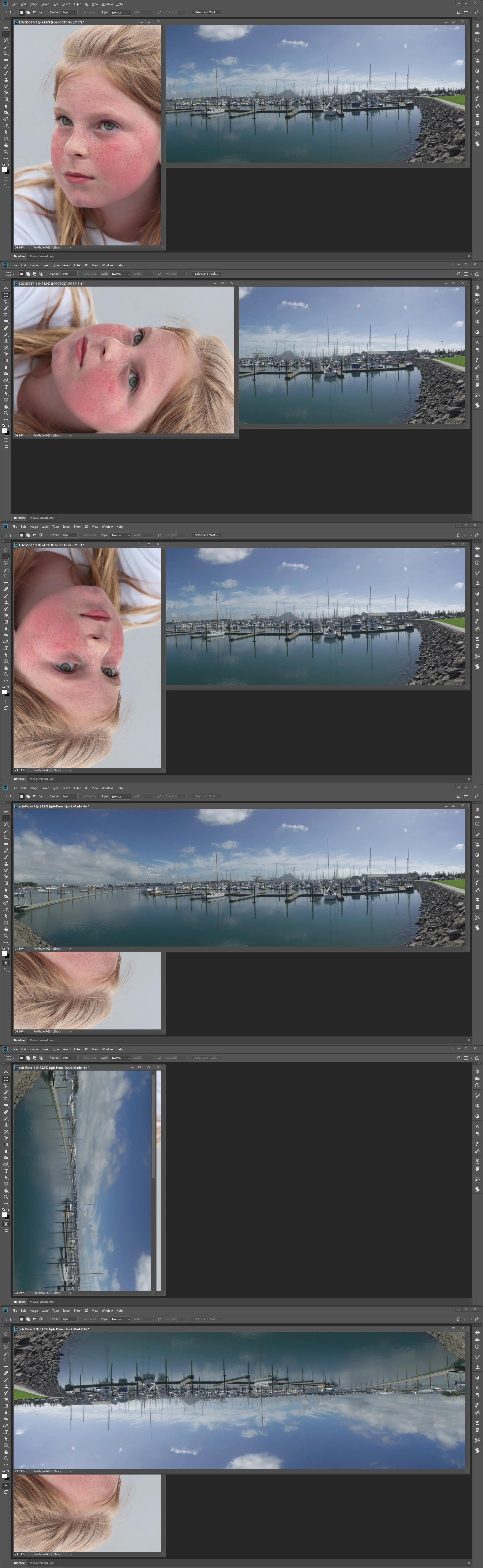The height and width of the screenshot is (1568, 483).
Task: Turn off Quick Mask in the vertical-panorama window
Action: (x=6, y=1224)
